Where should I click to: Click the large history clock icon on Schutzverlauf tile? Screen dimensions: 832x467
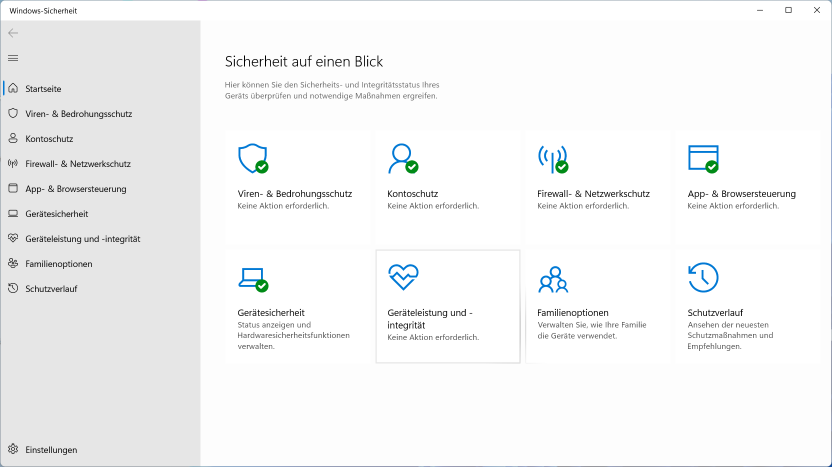[x=703, y=277]
